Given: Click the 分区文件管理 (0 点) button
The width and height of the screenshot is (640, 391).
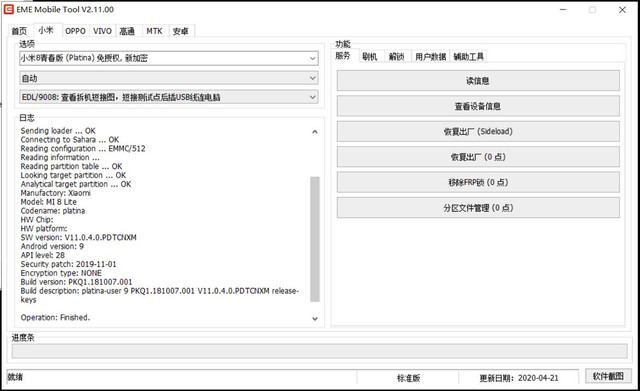Looking at the screenshot, I should click(x=478, y=208).
